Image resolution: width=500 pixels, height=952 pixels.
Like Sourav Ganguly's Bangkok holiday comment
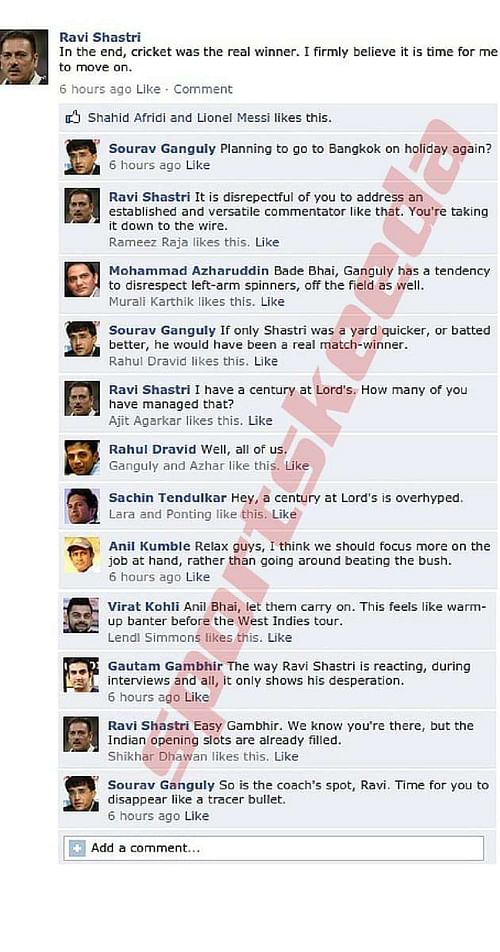(x=197, y=165)
